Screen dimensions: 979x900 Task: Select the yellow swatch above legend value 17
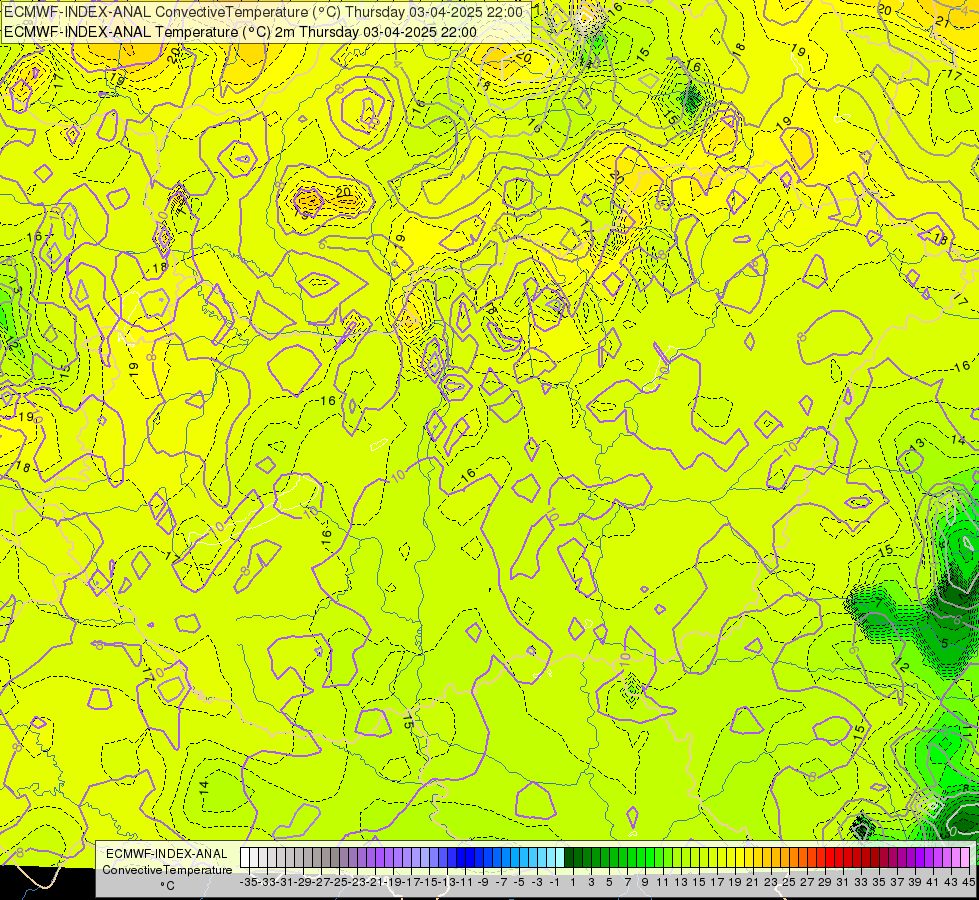(712, 858)
